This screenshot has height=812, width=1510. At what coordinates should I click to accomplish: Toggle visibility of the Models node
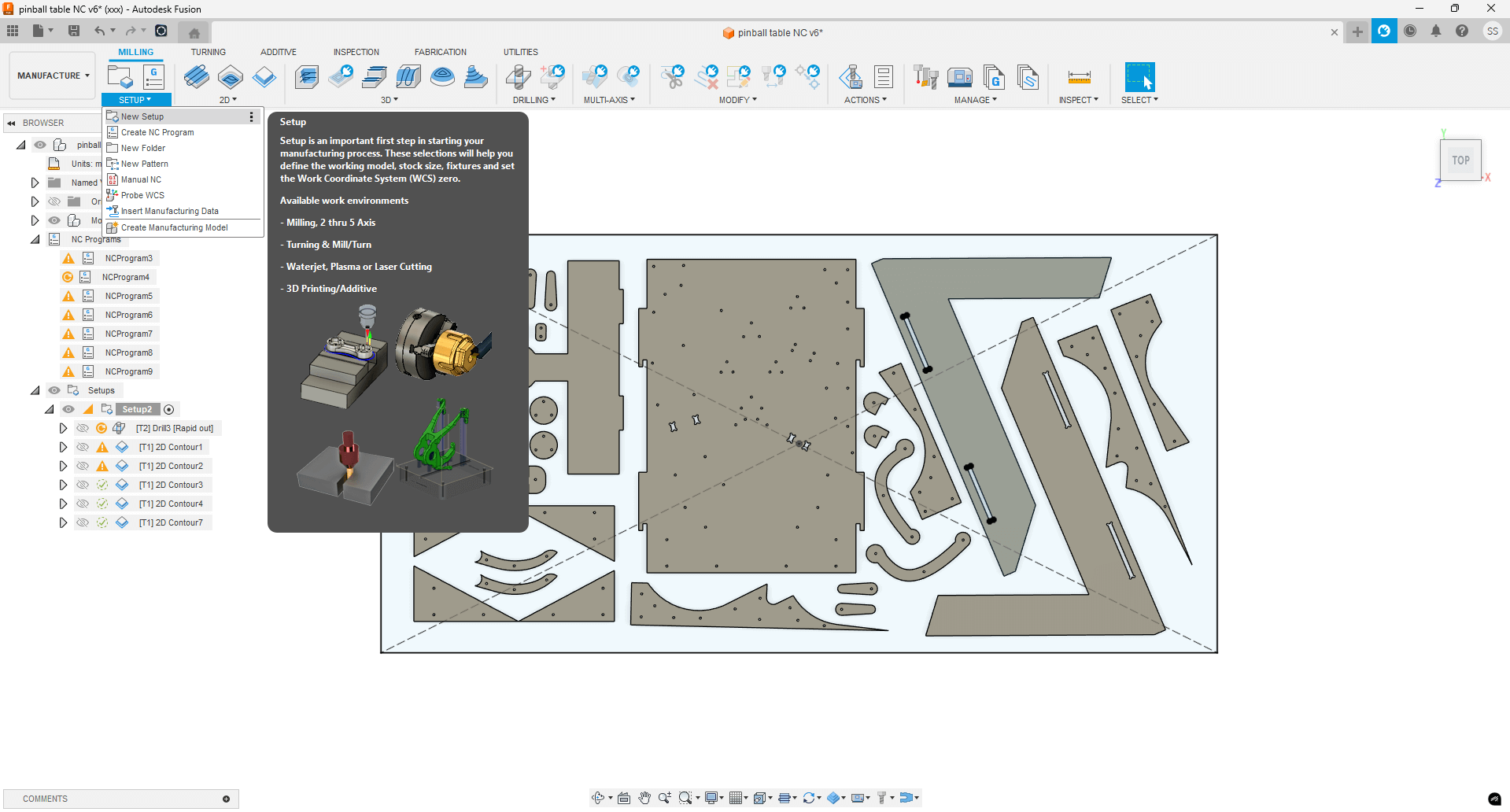(x=54, y=220)
